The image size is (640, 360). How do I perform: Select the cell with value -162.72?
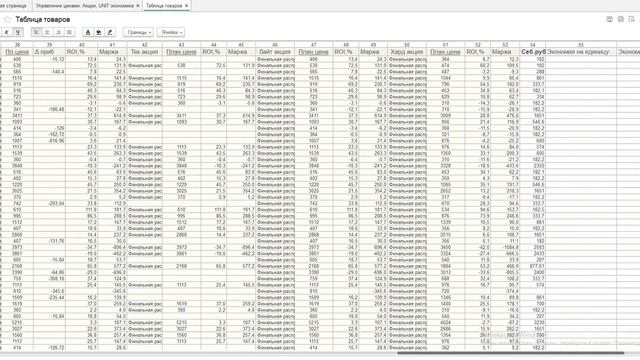tap(49, 134)
